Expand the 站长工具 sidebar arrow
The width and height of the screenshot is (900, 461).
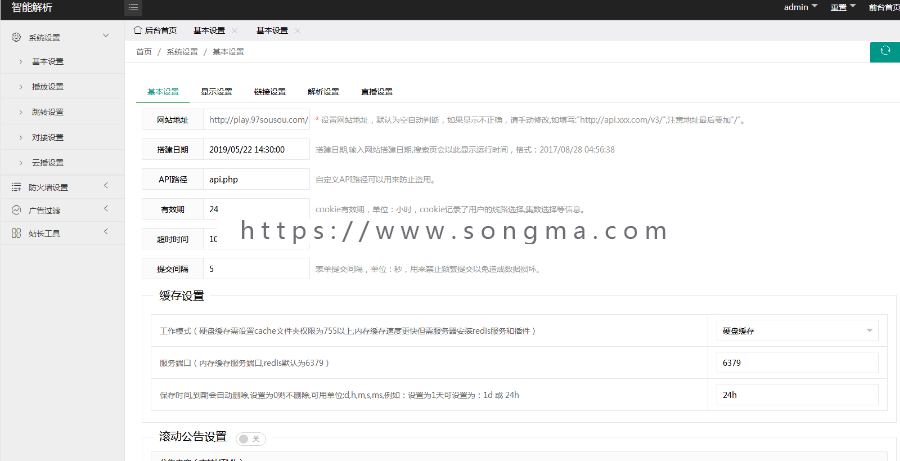106,231
